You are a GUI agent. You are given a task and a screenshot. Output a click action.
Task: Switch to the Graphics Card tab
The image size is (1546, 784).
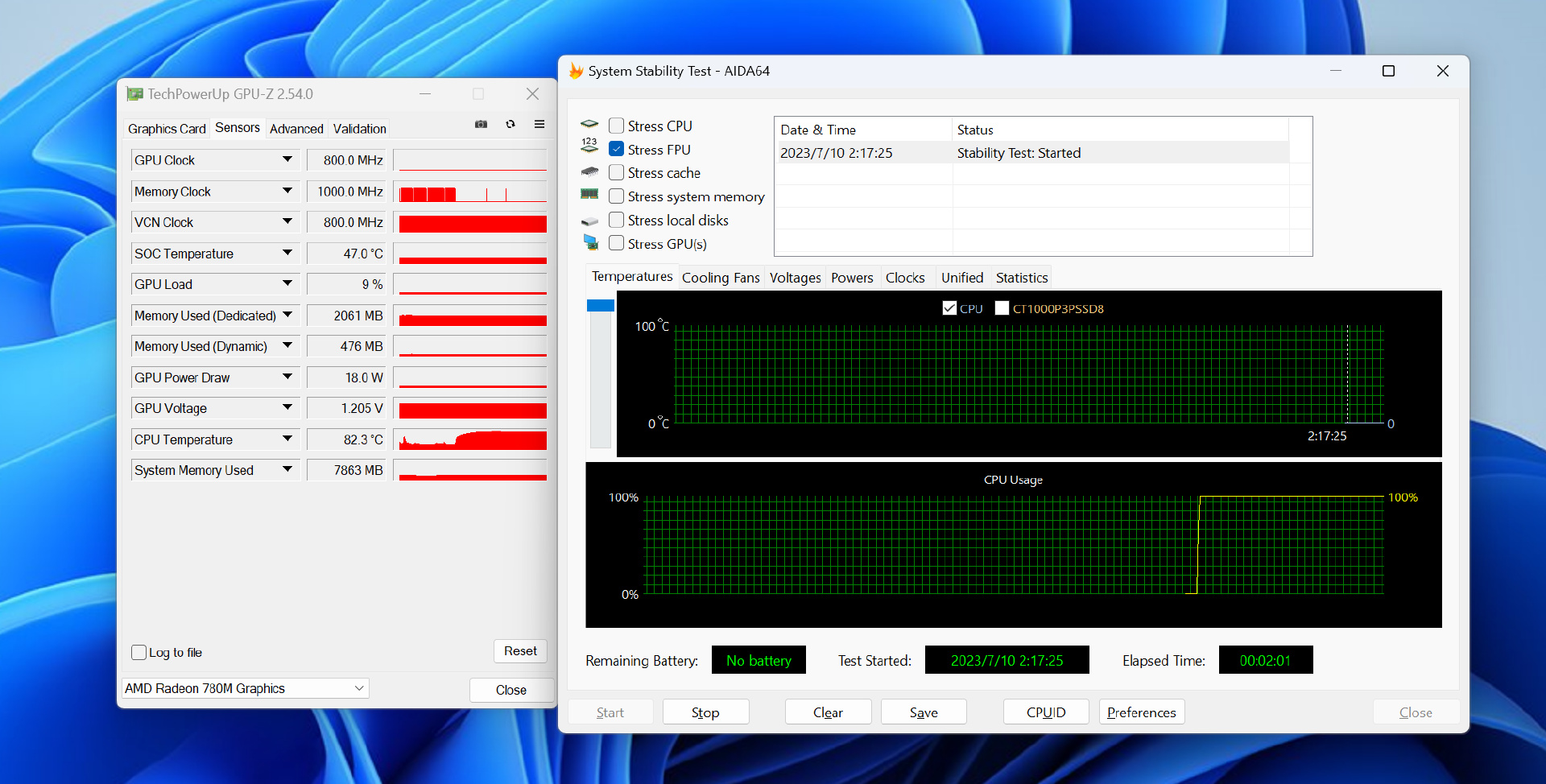point(167,129)
